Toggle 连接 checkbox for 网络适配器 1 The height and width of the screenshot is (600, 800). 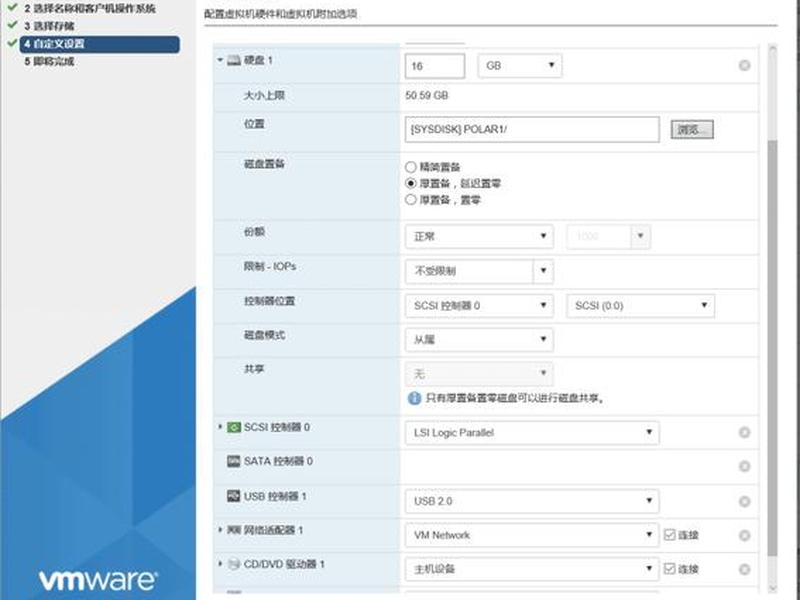(x=669, y=535)
